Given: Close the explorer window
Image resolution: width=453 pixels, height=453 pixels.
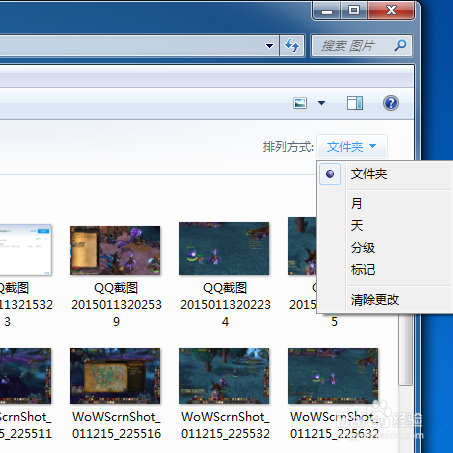Looking at the screenshot, I should [391, 11].
